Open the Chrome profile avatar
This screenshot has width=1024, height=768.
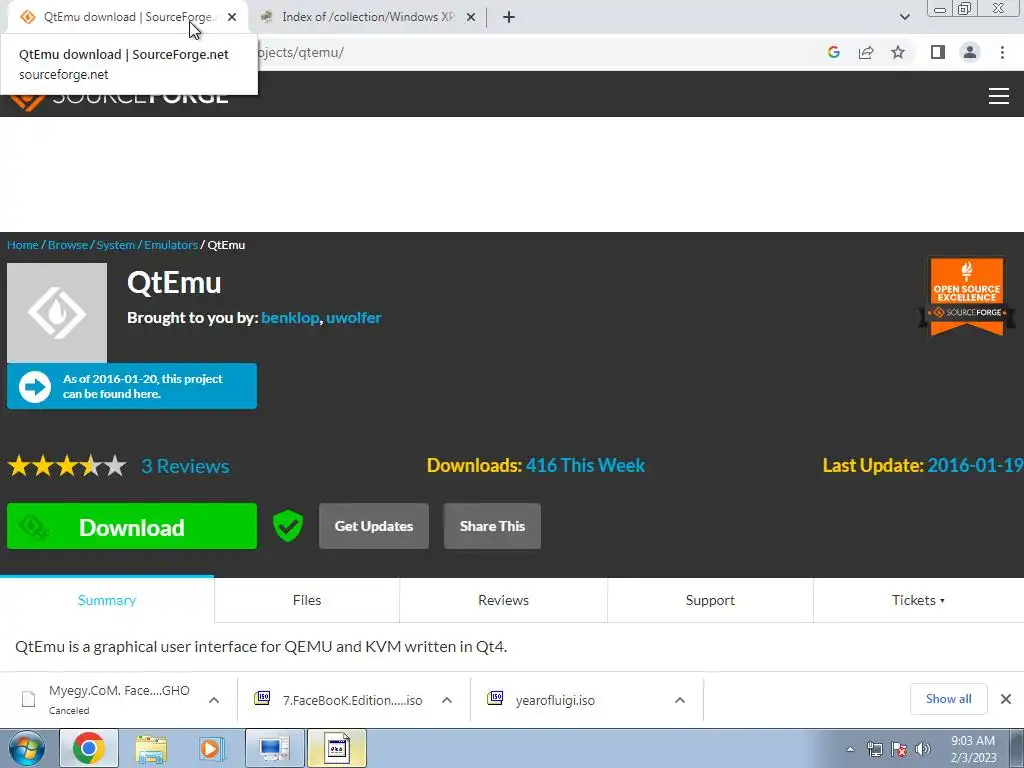(x=970, y=52)
